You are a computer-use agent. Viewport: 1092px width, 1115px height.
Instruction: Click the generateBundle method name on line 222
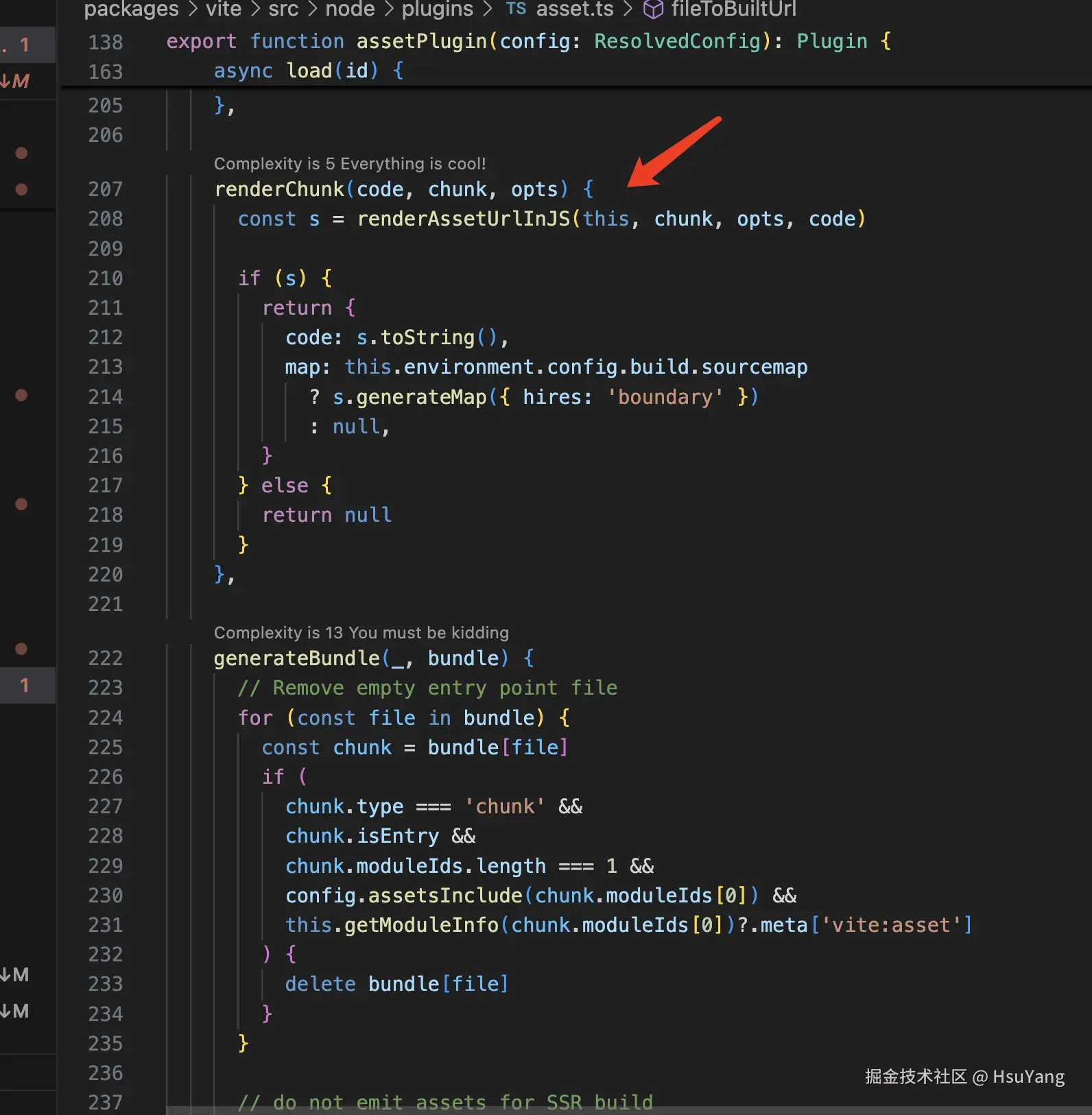[297, 658]
